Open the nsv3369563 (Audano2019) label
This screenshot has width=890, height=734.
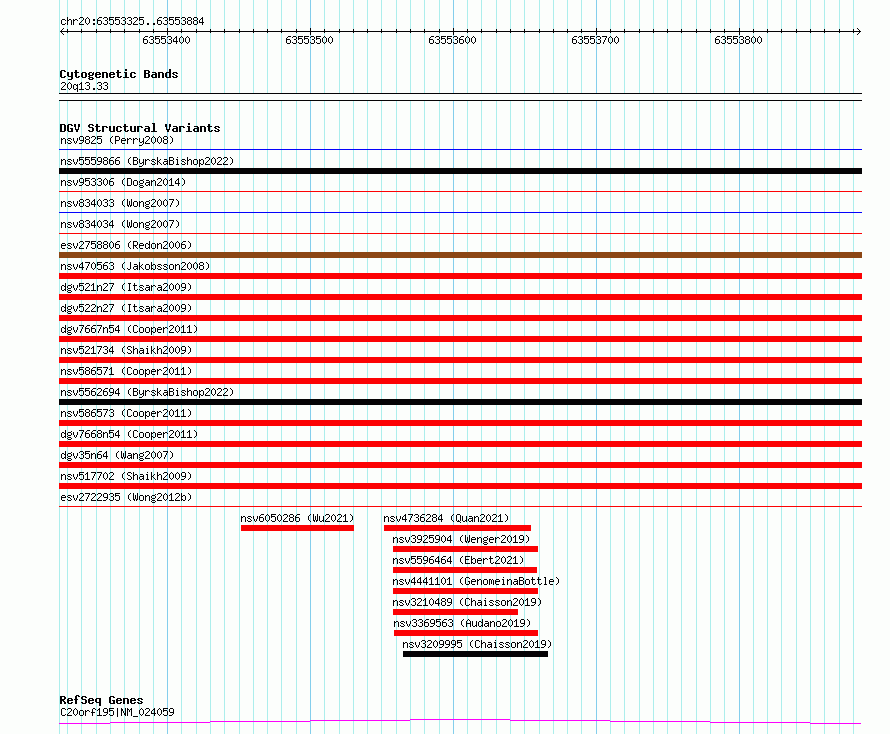[x=462, y=623]
